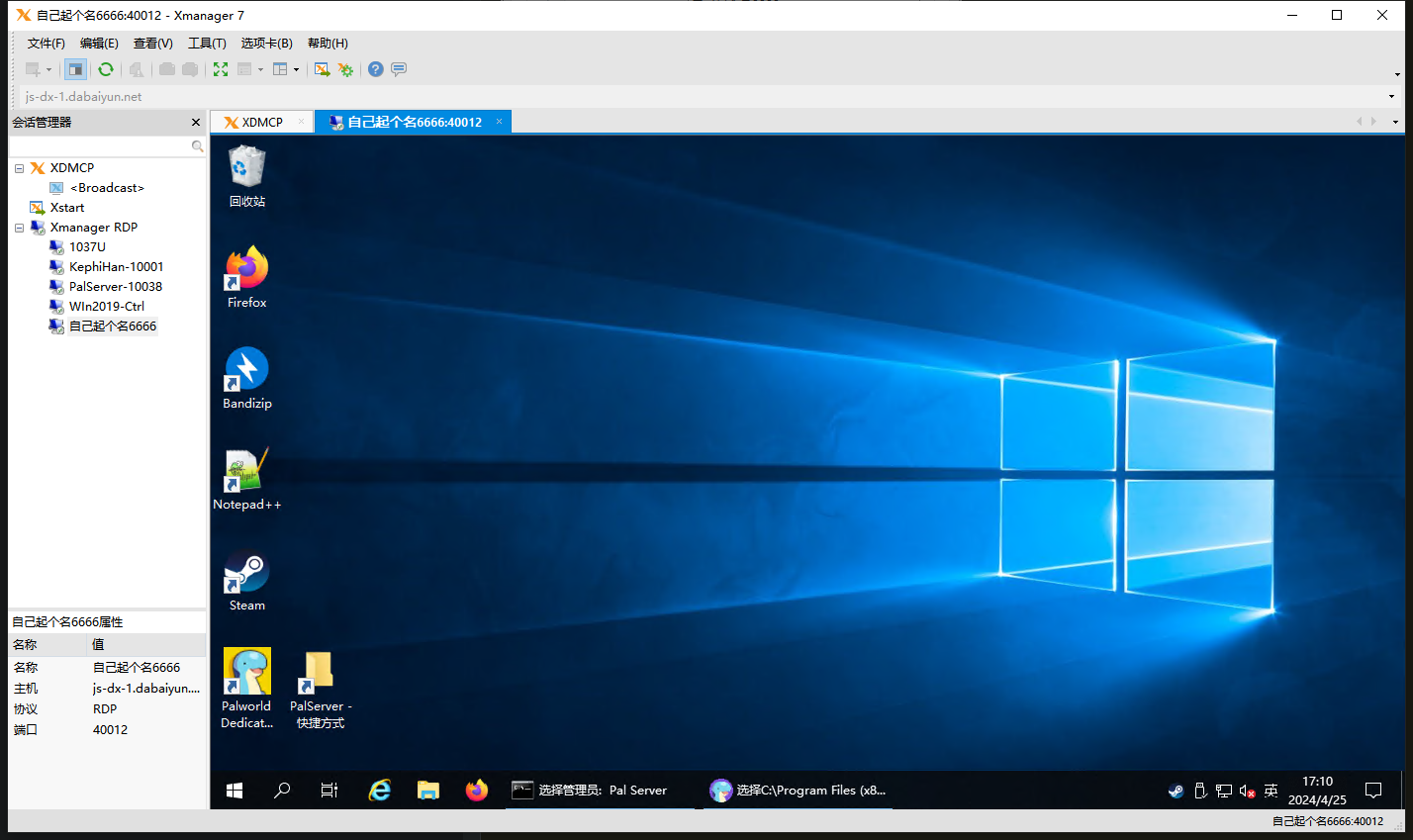This screenshot has width=1413, height=840.
Task: Collapse the Xmanager RDP tree node
Action: pos(19,228)
